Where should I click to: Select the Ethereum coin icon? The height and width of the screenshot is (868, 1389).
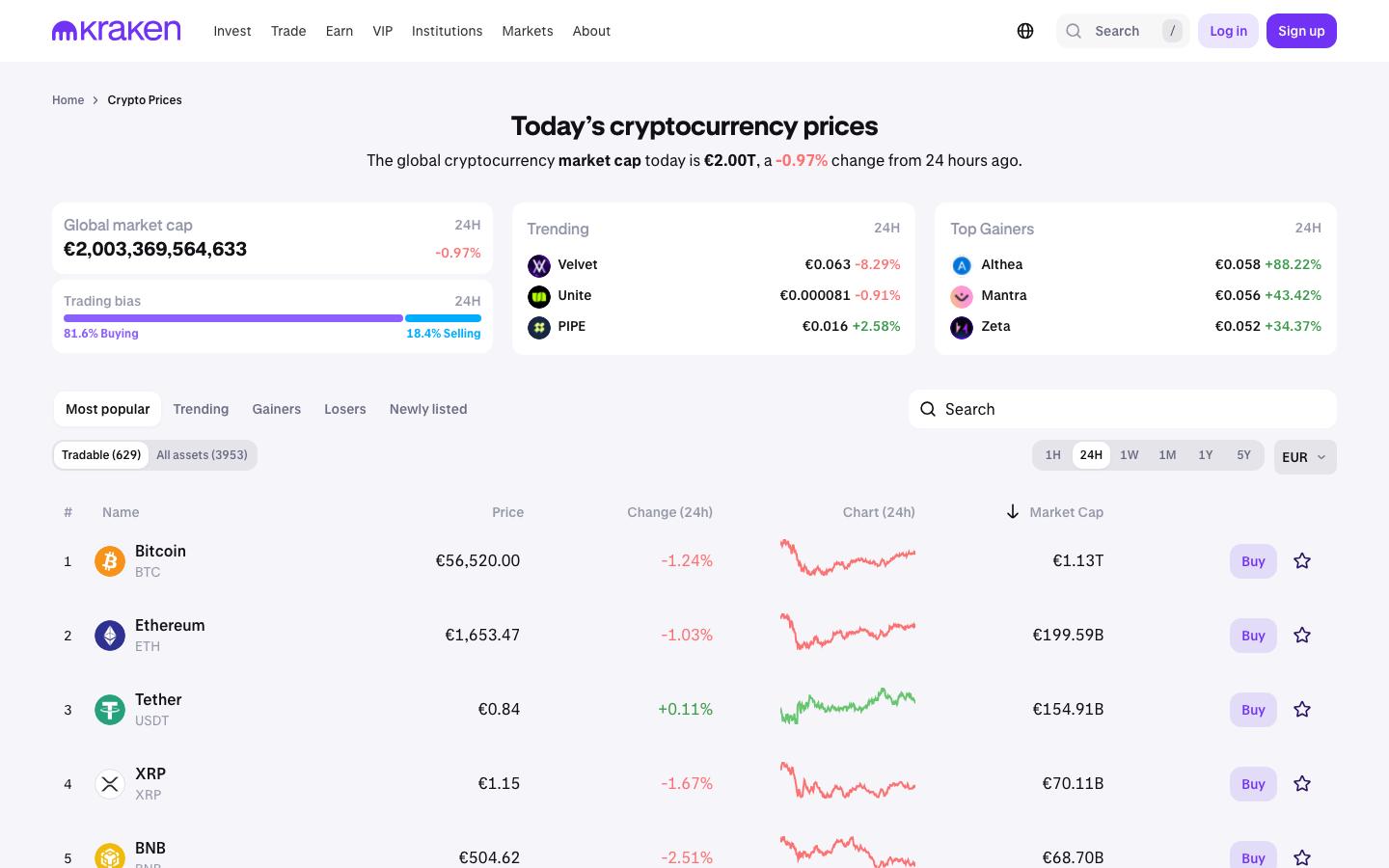(109, 635)
